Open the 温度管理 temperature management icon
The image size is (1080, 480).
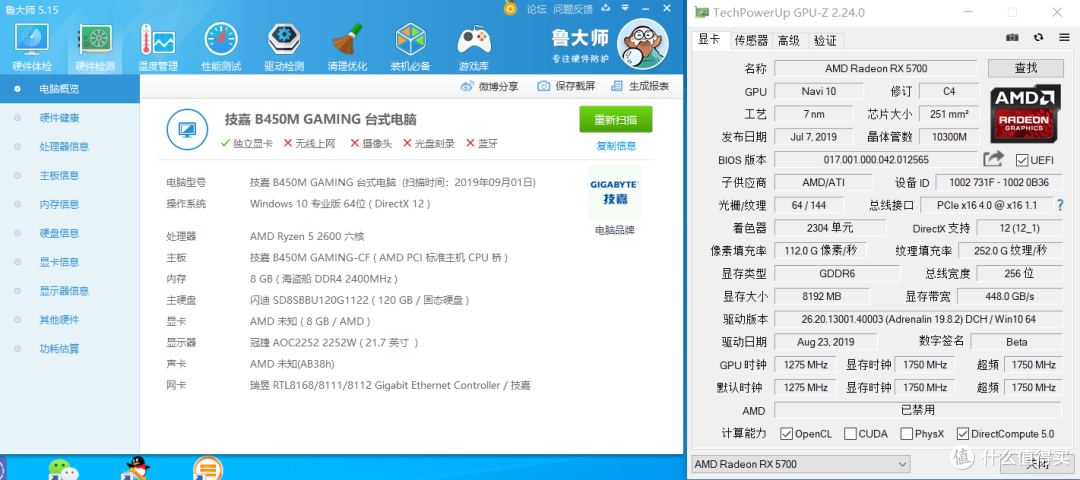coord(158,41)
